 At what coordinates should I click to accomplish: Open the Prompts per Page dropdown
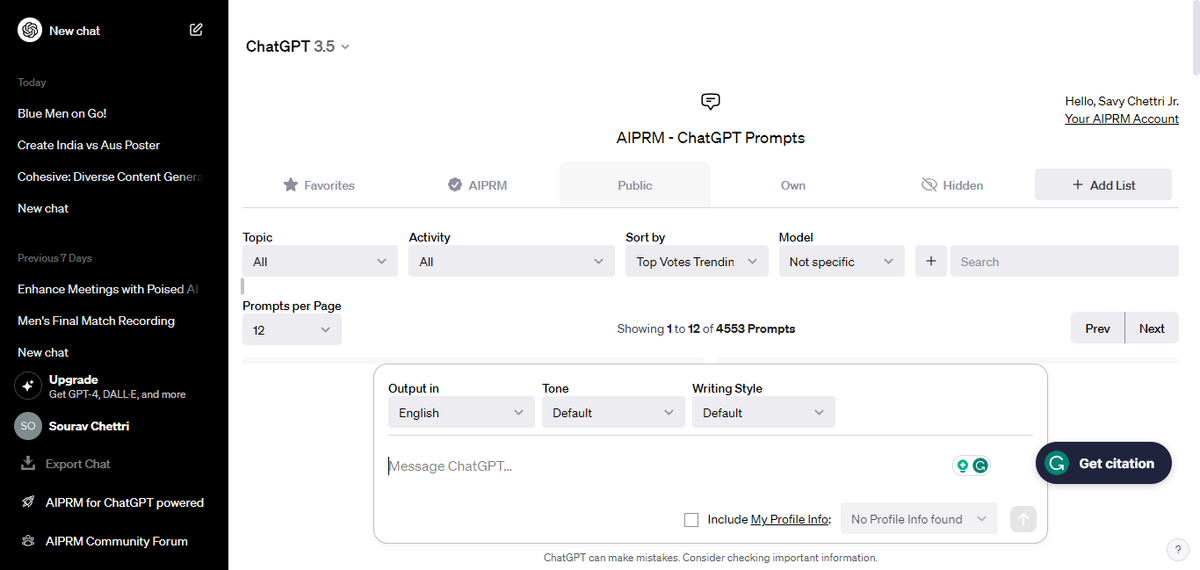pyautogui.click(x=292, y=329)
